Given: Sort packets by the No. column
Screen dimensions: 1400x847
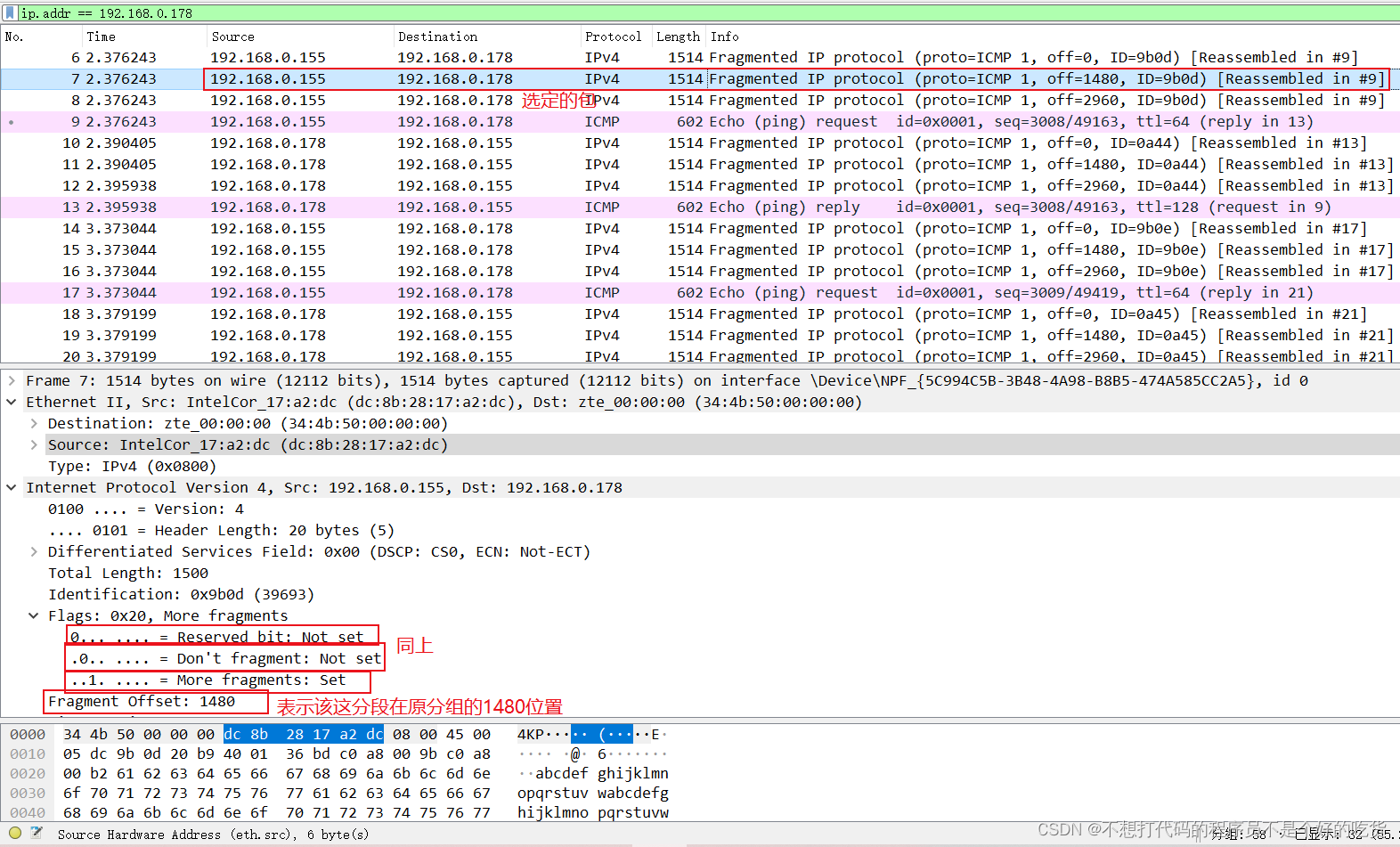Looking at the screenshot, I should point(40,37).
